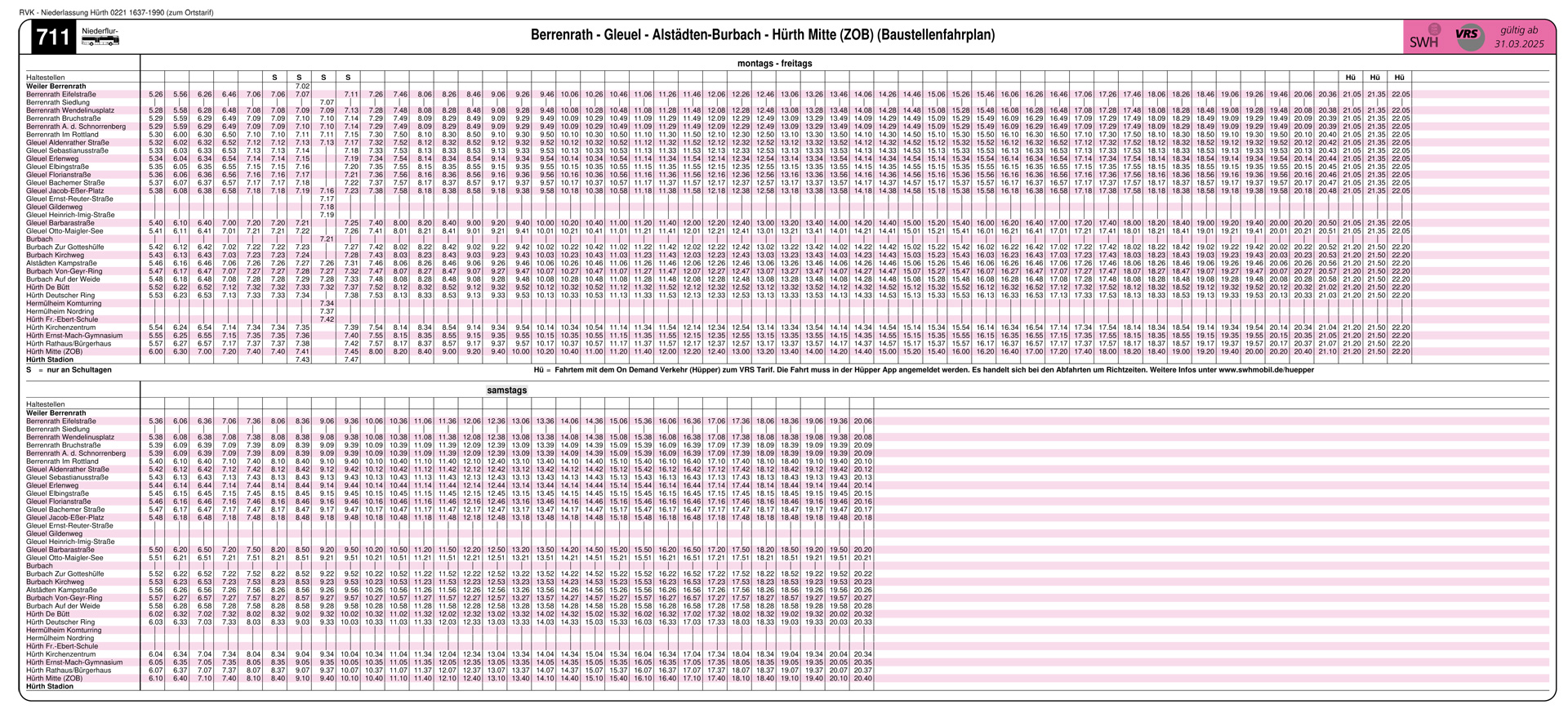Select 'Gleuel Aldenrather Straße' in the weekday table
The image size is (1568, 709).
tap(68, 143)
